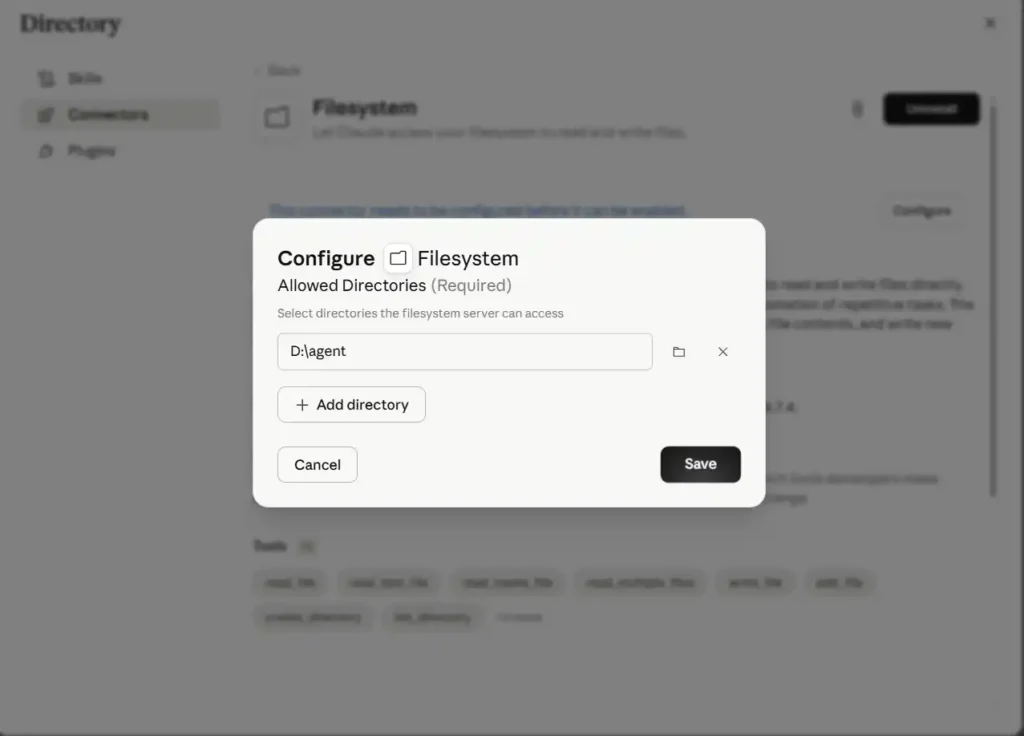
Task: Click the Connectors icon in sidebar
Action: (46, 115)
